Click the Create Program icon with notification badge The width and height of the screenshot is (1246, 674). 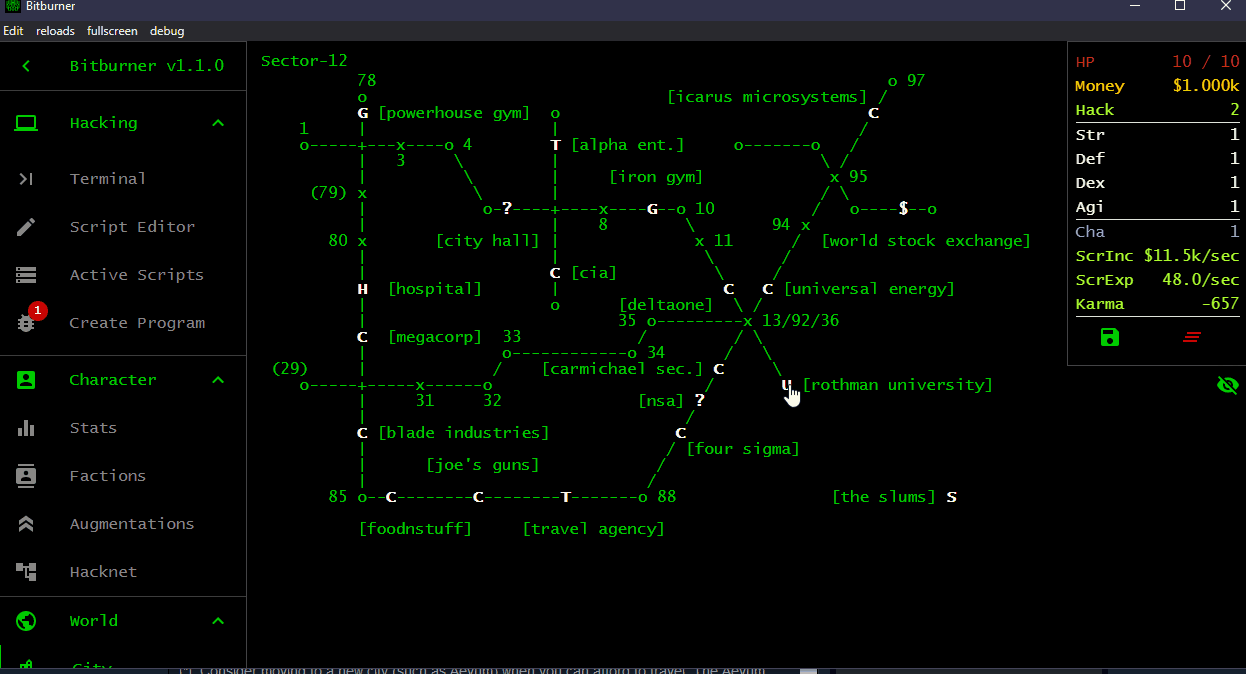[x=26, y=322]
